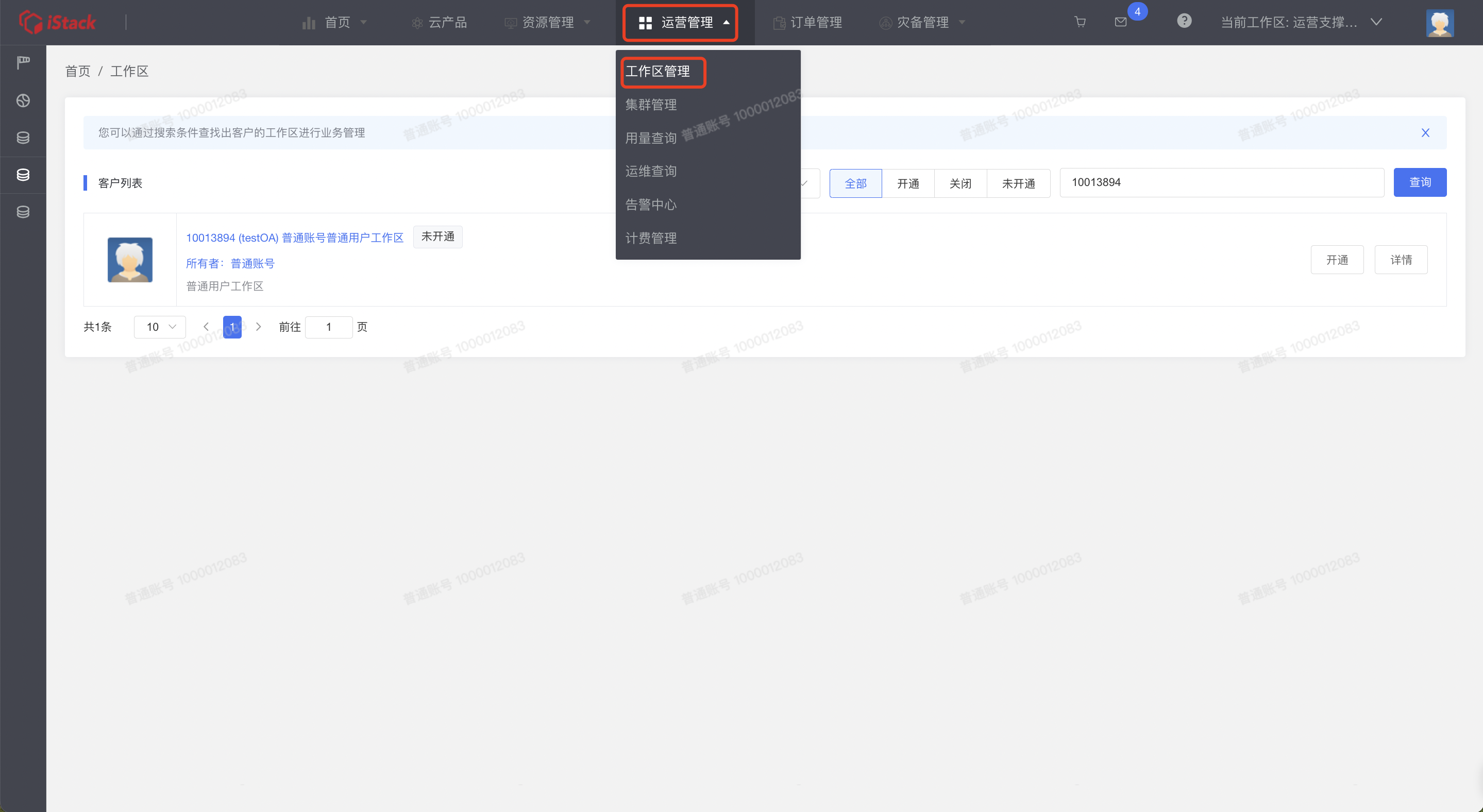Choose 计费管理 from the dropdown menu
1483x812 pixels.
coord(651,238)
